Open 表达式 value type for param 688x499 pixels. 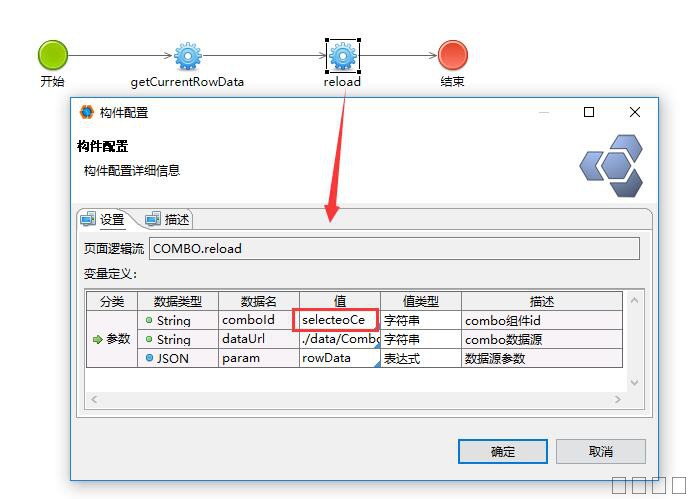420,358
